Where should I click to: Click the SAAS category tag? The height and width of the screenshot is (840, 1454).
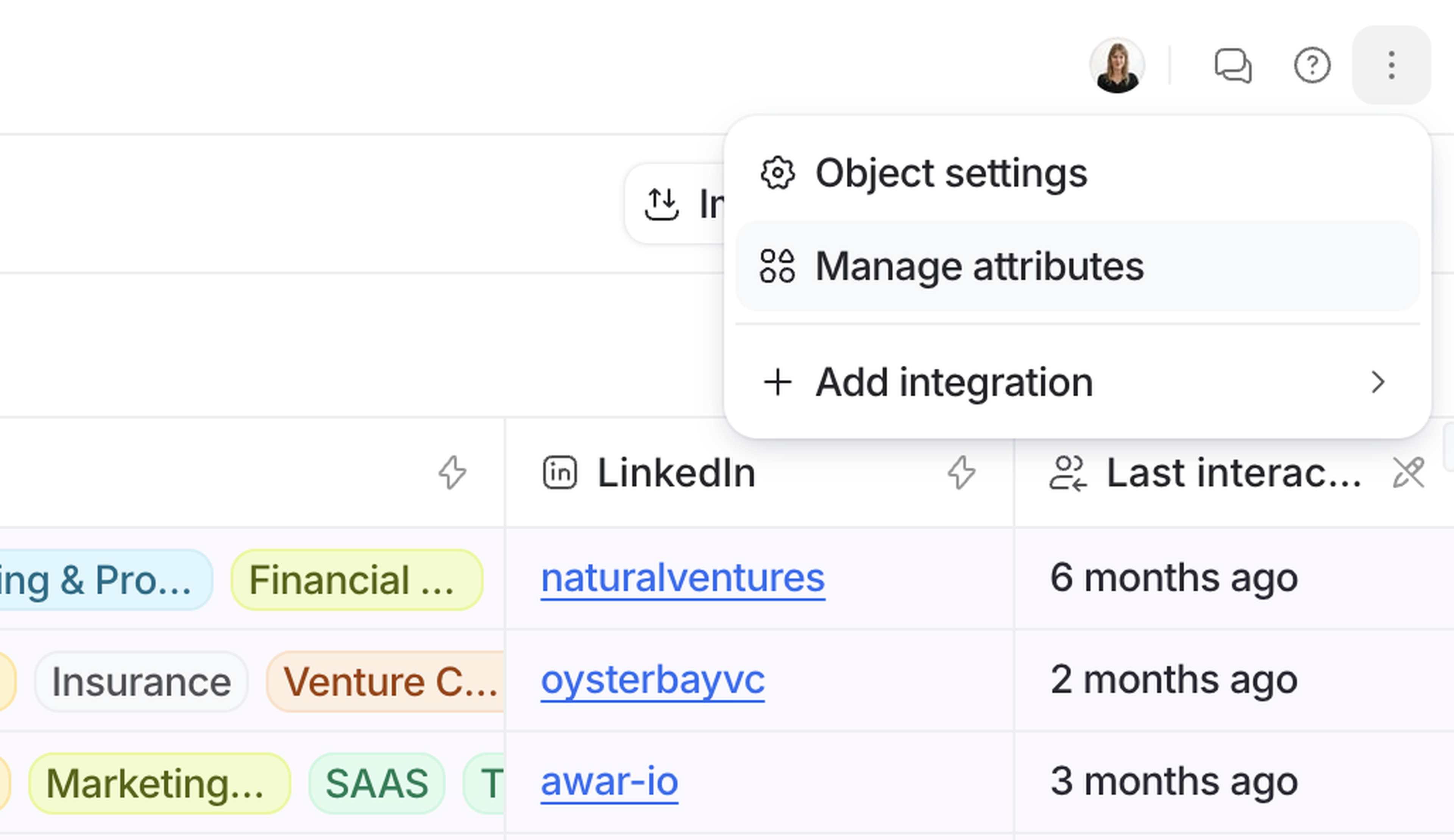coord(376,784)
